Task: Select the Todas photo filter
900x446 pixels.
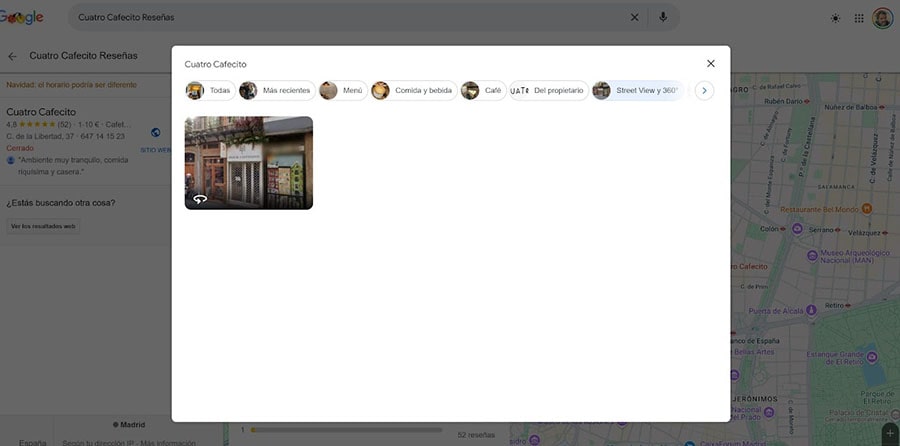Action: [x=209, y=91]
